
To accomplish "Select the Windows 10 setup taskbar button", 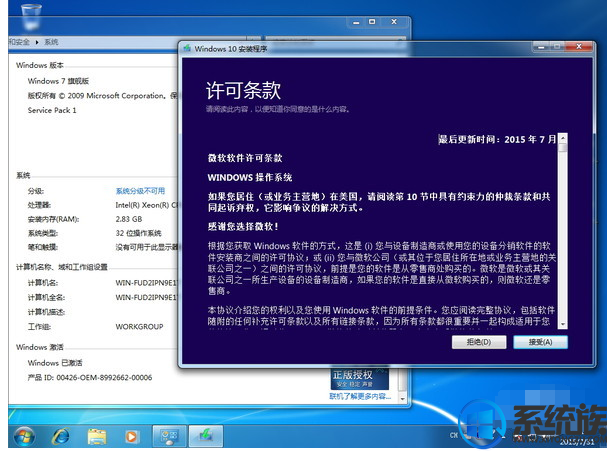I will pos(206,436).
